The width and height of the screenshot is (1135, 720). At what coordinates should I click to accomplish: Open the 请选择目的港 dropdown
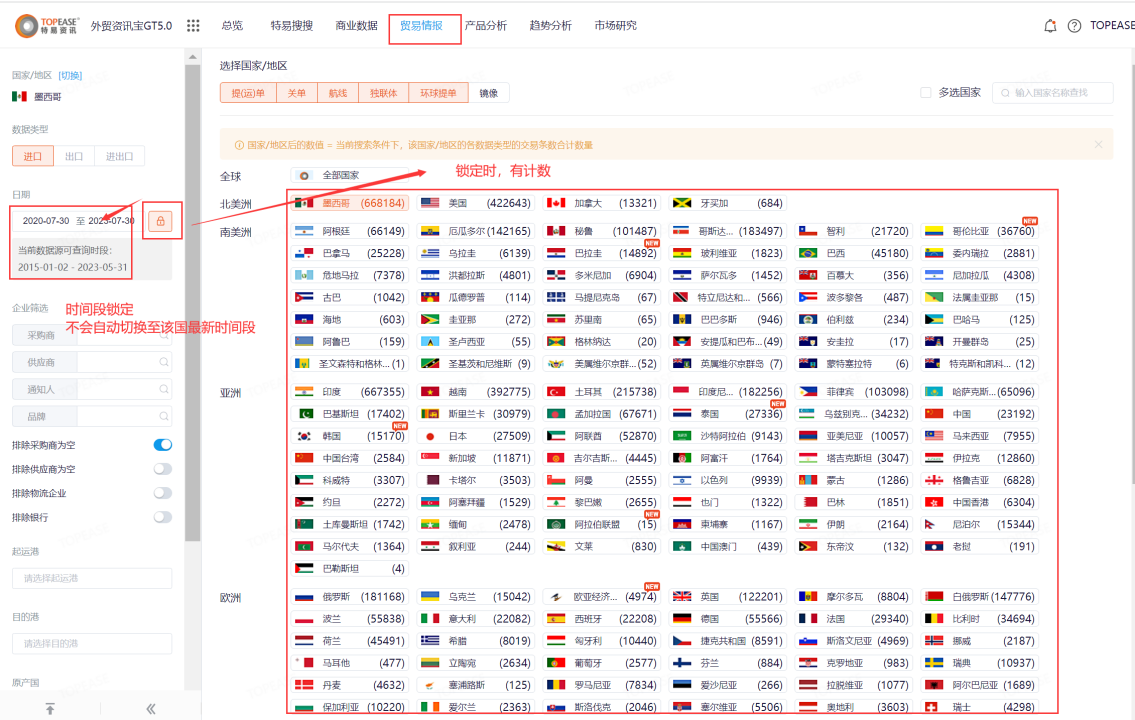(92, 643)
